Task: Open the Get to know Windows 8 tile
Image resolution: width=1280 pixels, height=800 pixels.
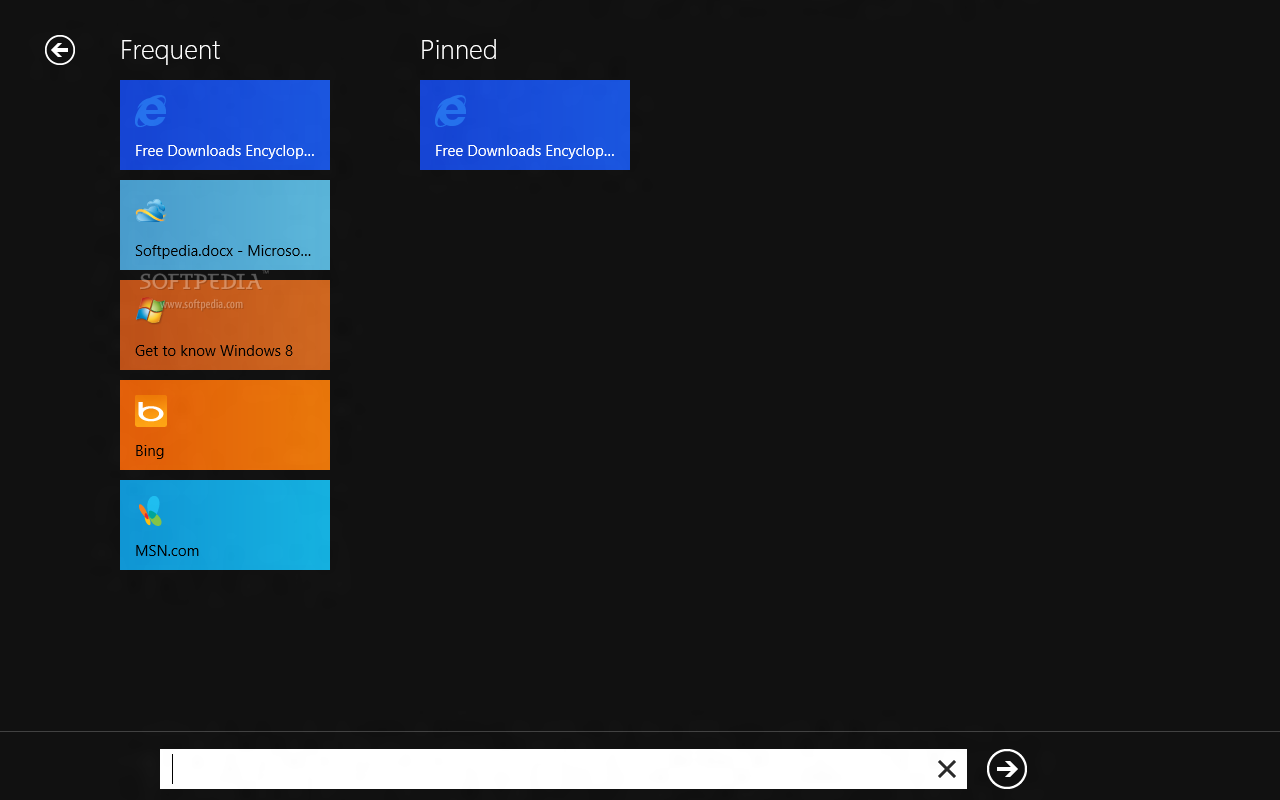Action: click(225, 325)
